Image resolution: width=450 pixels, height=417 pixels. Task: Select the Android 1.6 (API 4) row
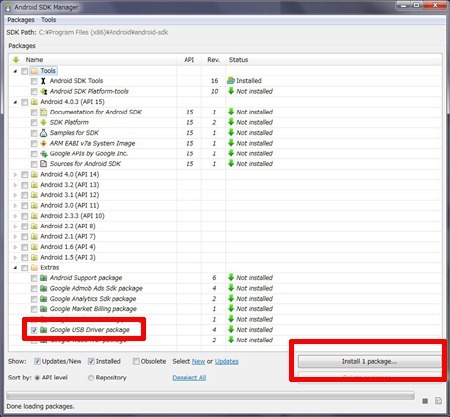(226, 247)
